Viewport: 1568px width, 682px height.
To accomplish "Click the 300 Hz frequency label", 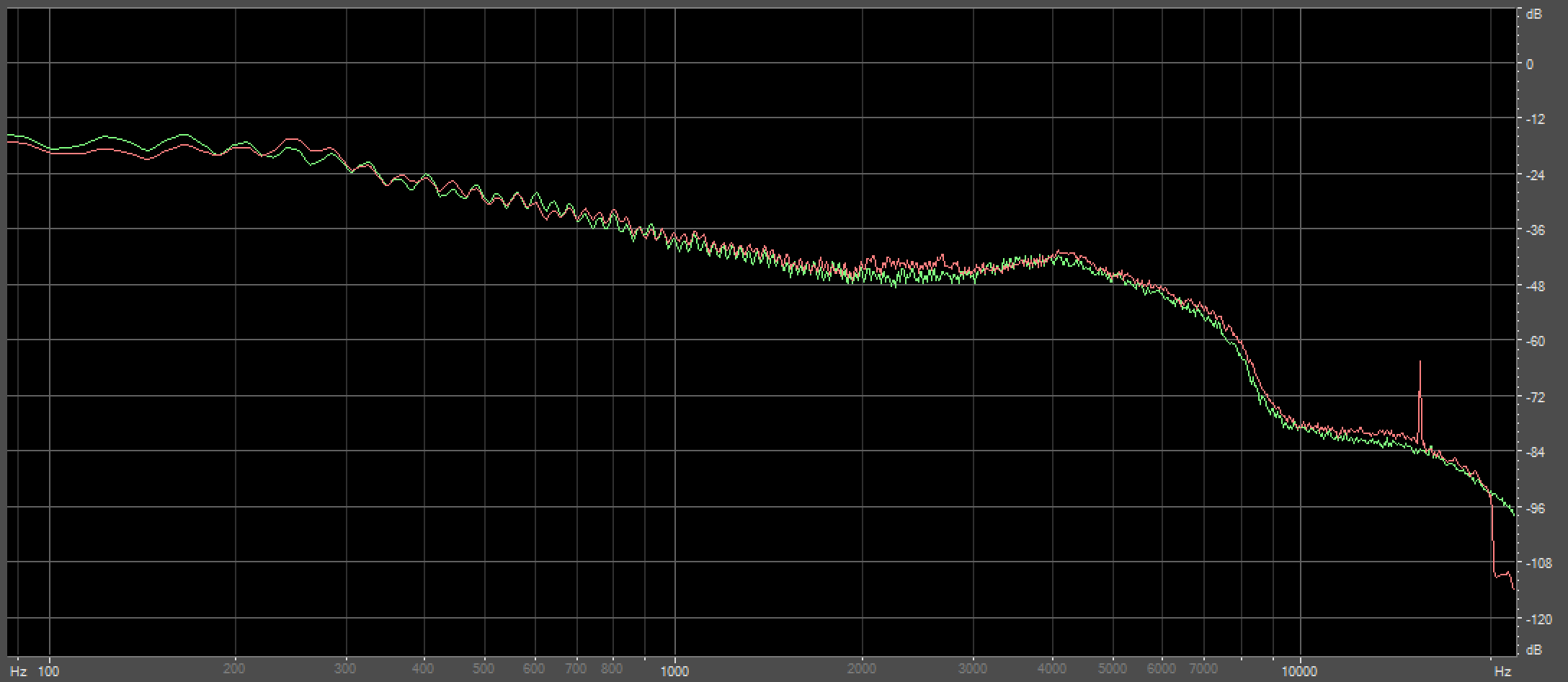I will coord(346,669).
